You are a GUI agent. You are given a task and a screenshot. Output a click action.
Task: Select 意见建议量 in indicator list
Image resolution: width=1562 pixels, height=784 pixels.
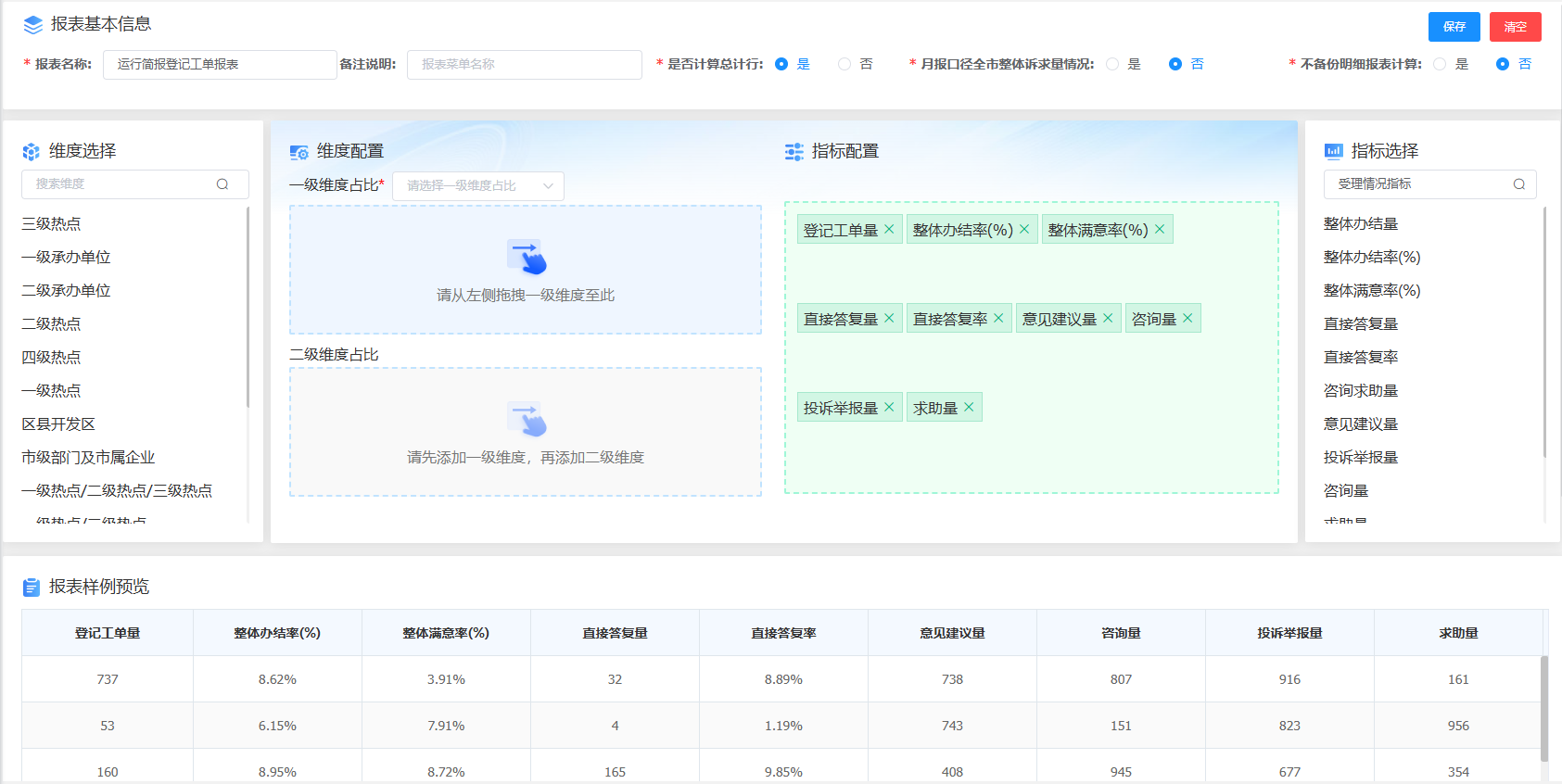[x=1361, y=424]
